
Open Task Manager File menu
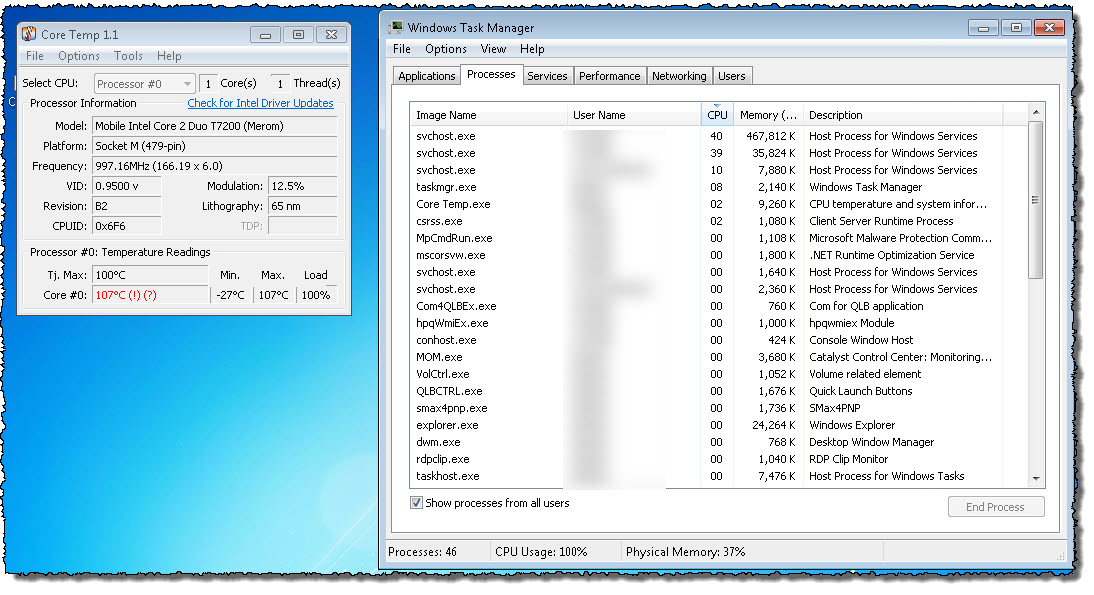pos(402,49)
